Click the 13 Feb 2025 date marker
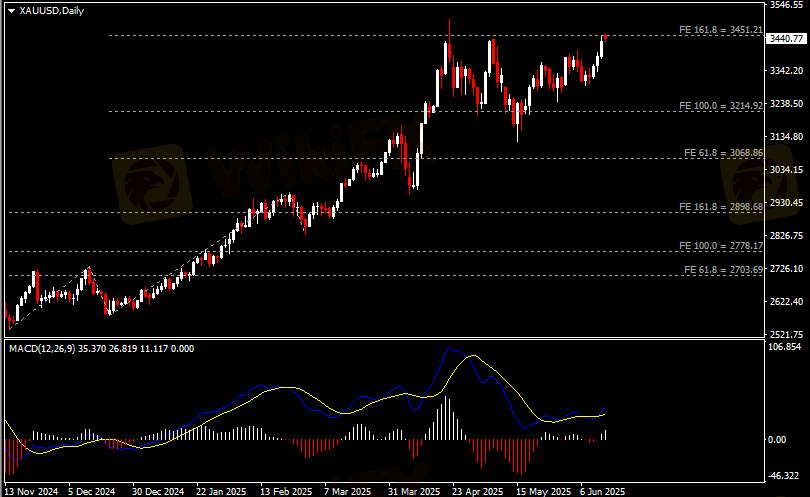The width and height of the screenshot is (810, 497). [286, 491]
